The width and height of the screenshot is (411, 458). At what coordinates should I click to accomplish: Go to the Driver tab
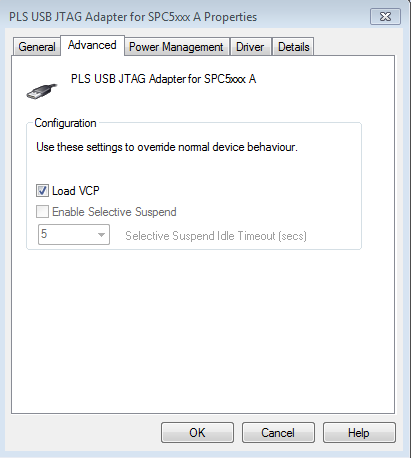250,47
